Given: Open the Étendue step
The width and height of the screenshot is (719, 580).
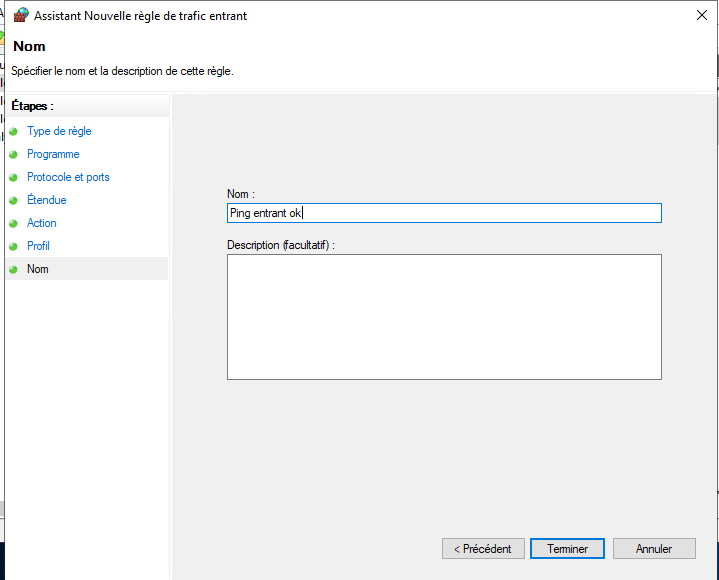Looking at the screenshot, I should (x=47, y=200).
